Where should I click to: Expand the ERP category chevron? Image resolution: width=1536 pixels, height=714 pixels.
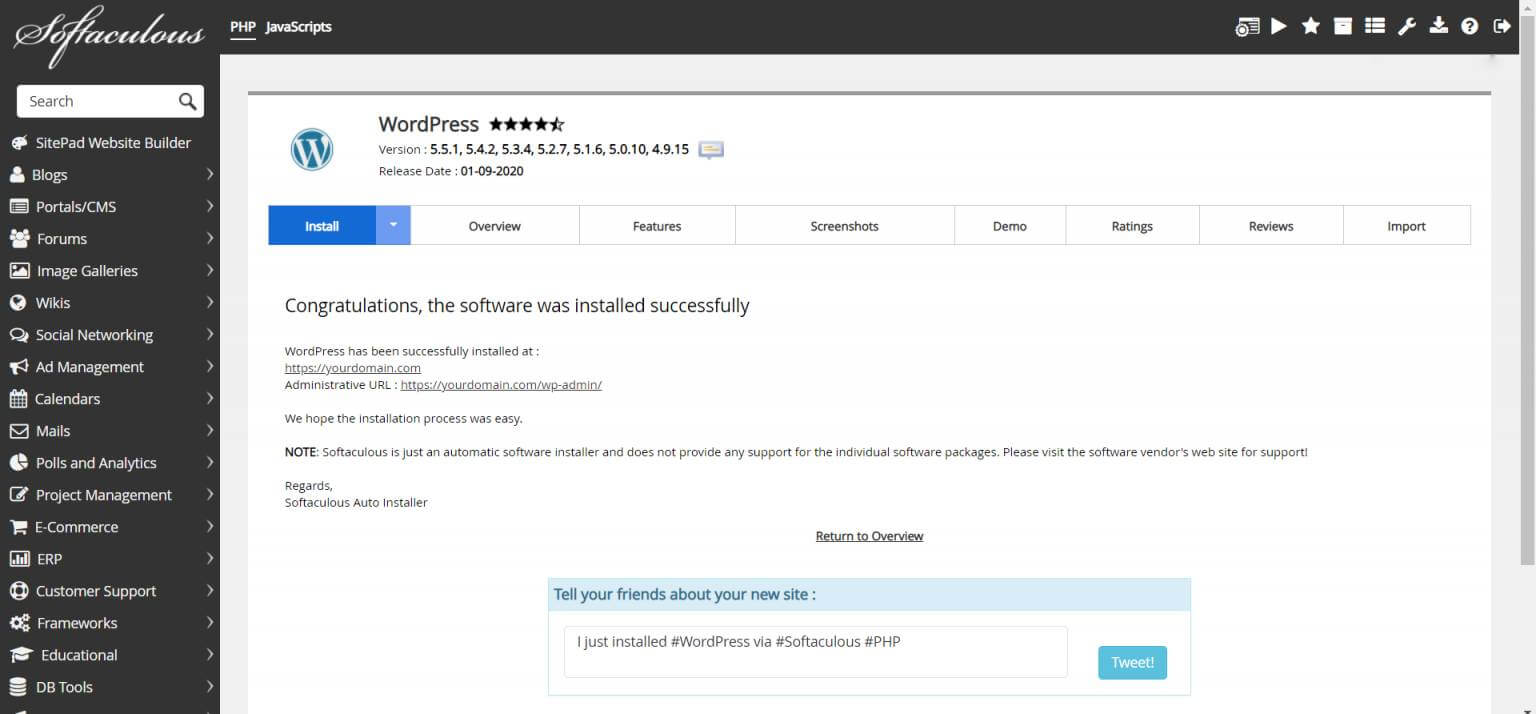pos(210,558)
